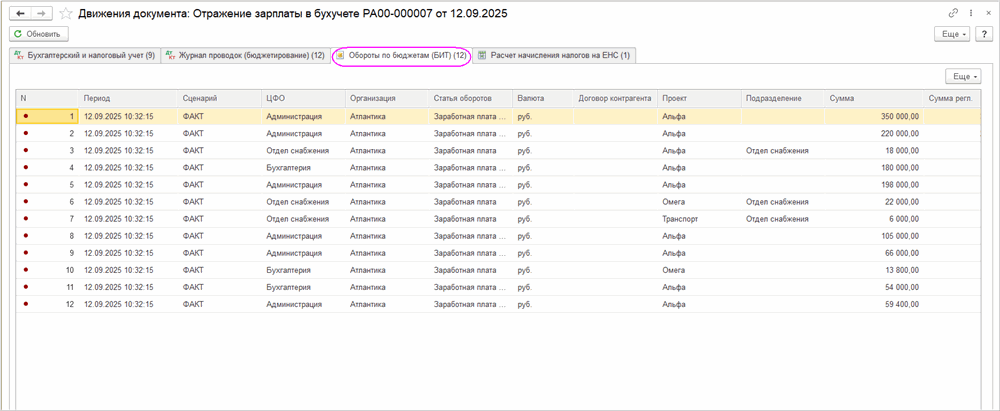Viewport: 1000px width, 411px height.
Task: Click the red marker icon in row 1
Action: 25,116
